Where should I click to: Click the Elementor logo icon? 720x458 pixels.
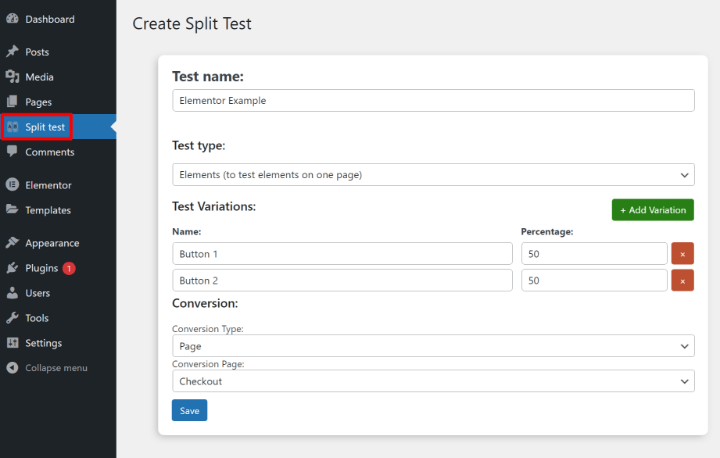click(x=12, y=185)
